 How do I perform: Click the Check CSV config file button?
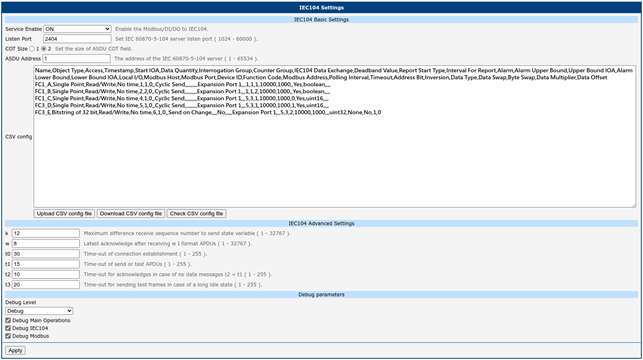click(196, 214)
